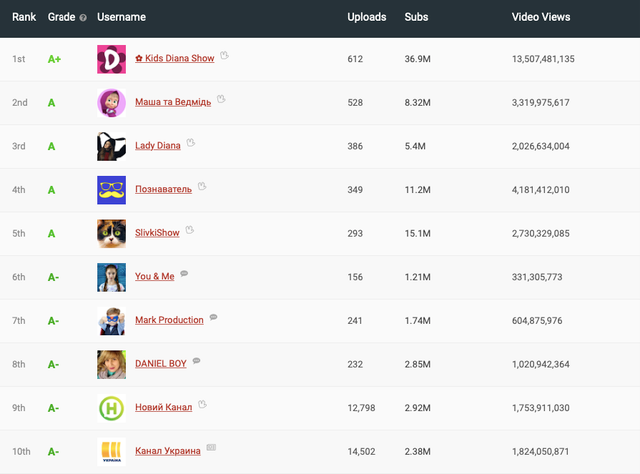Click the speech bubble icon beside You & Me

pyautogui.click(x=184, y=275)
